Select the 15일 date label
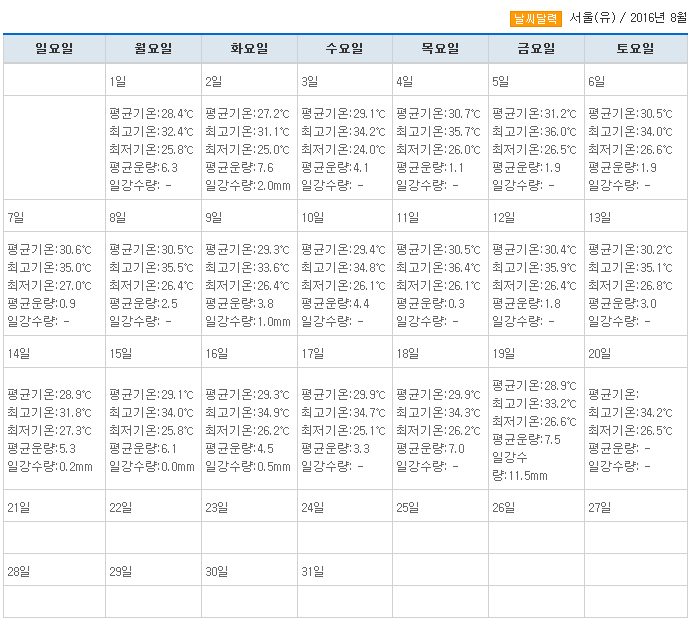This screenshot has width=690, height=625. (x=120, y=353)
